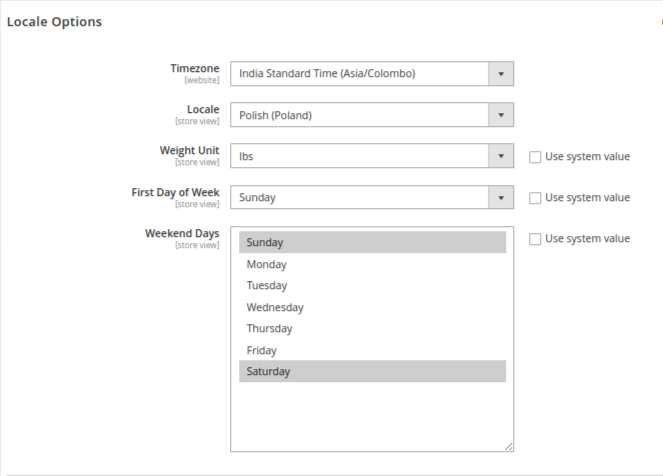Click the Weekend Days list resize handle

click(x=508, y=447)
